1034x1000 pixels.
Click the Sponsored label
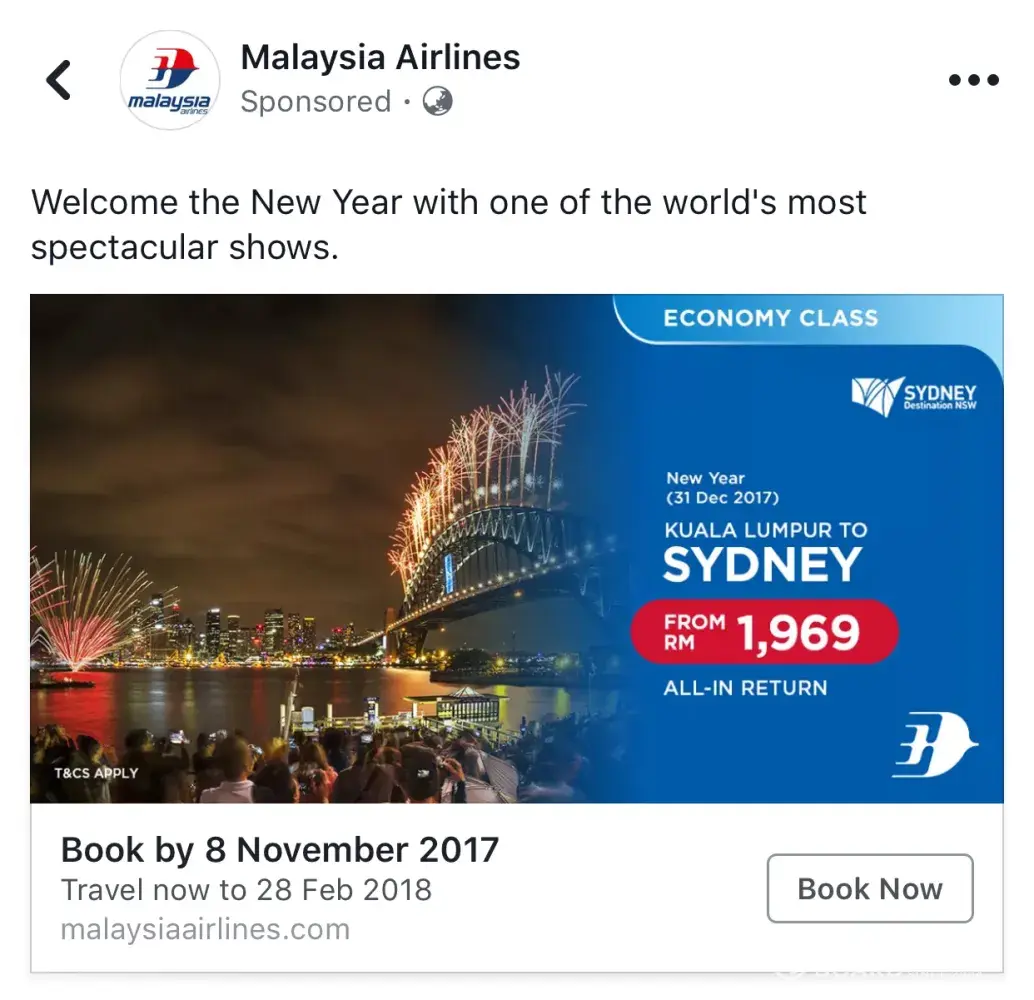pyautogui.click(x=316, y=102)
